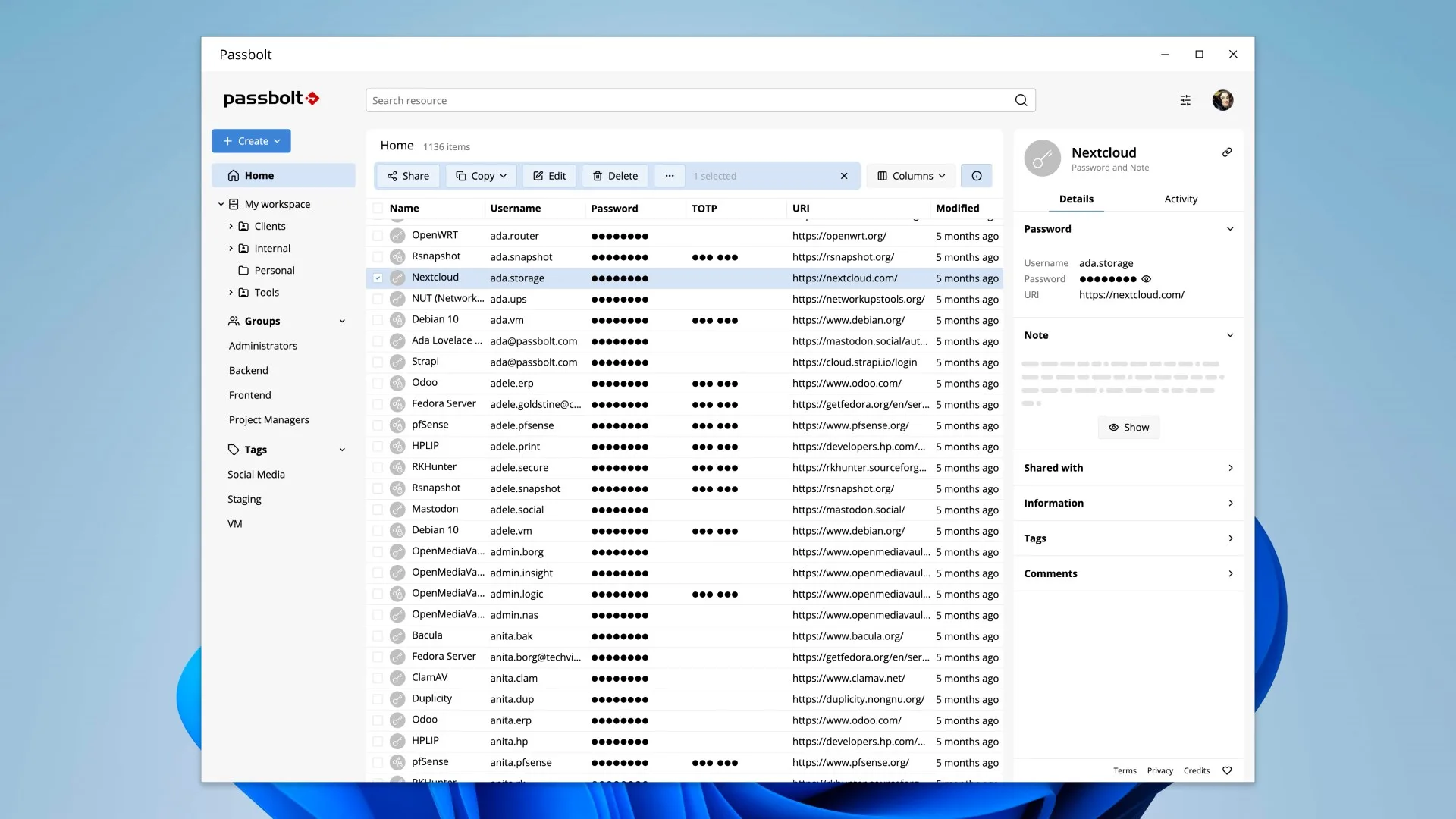Expand the Shared with section
Image resolution: width=1456 pixels, height=819 pixels.
1128,468
